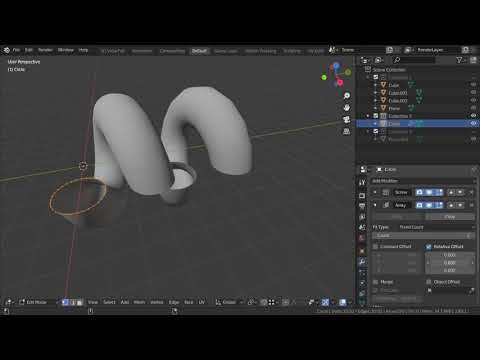The width and height of the screenshot is (480, 360).
Task: Click the Blender logo icon
Action: point(6,50)
